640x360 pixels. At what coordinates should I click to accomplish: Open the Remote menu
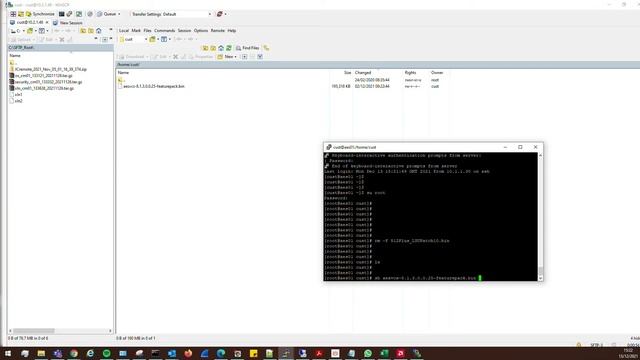point(218,31)
